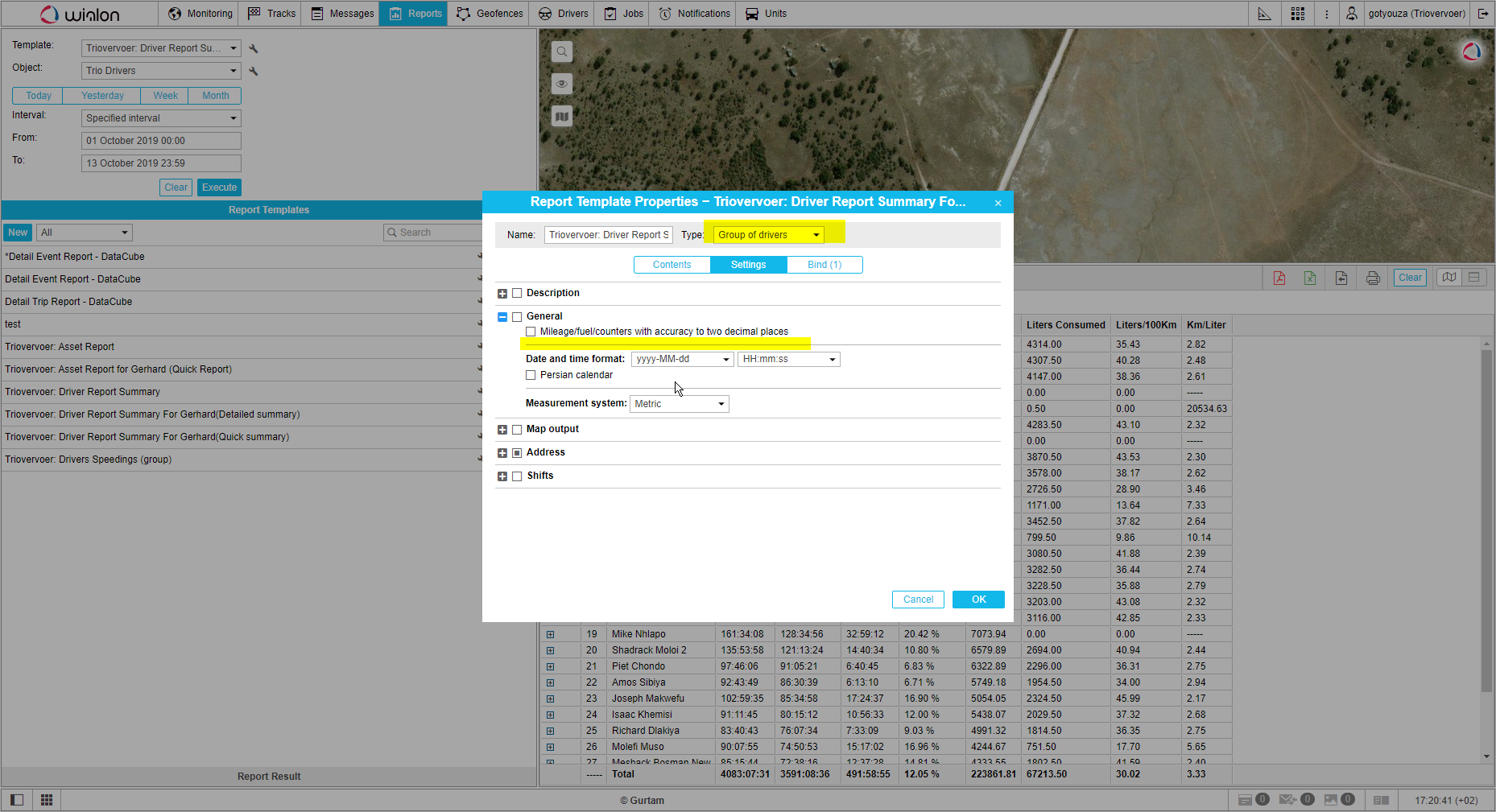
Task: Expand the Shifts section
Action: [x=502, y=476]
